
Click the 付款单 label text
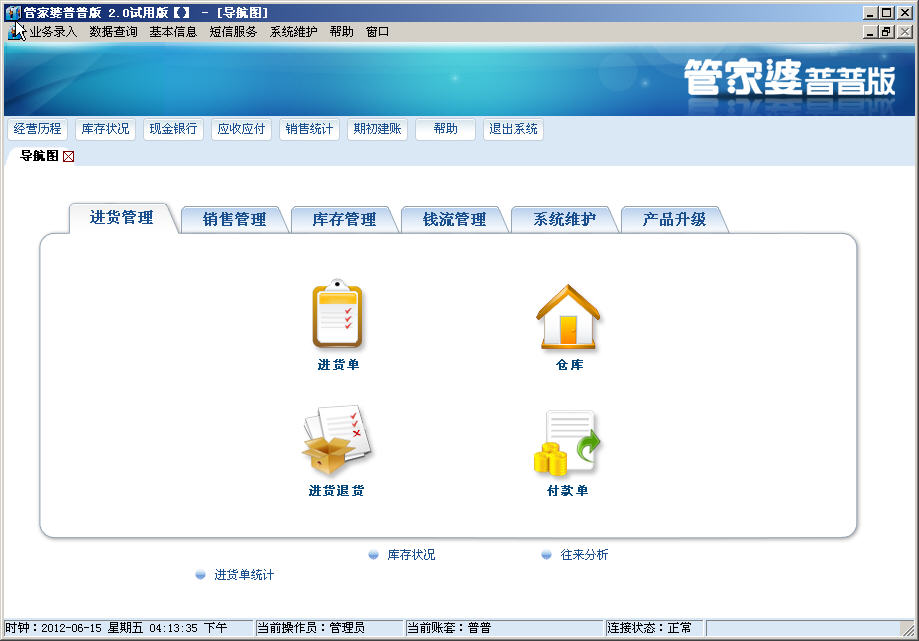[x=567, y=491]
